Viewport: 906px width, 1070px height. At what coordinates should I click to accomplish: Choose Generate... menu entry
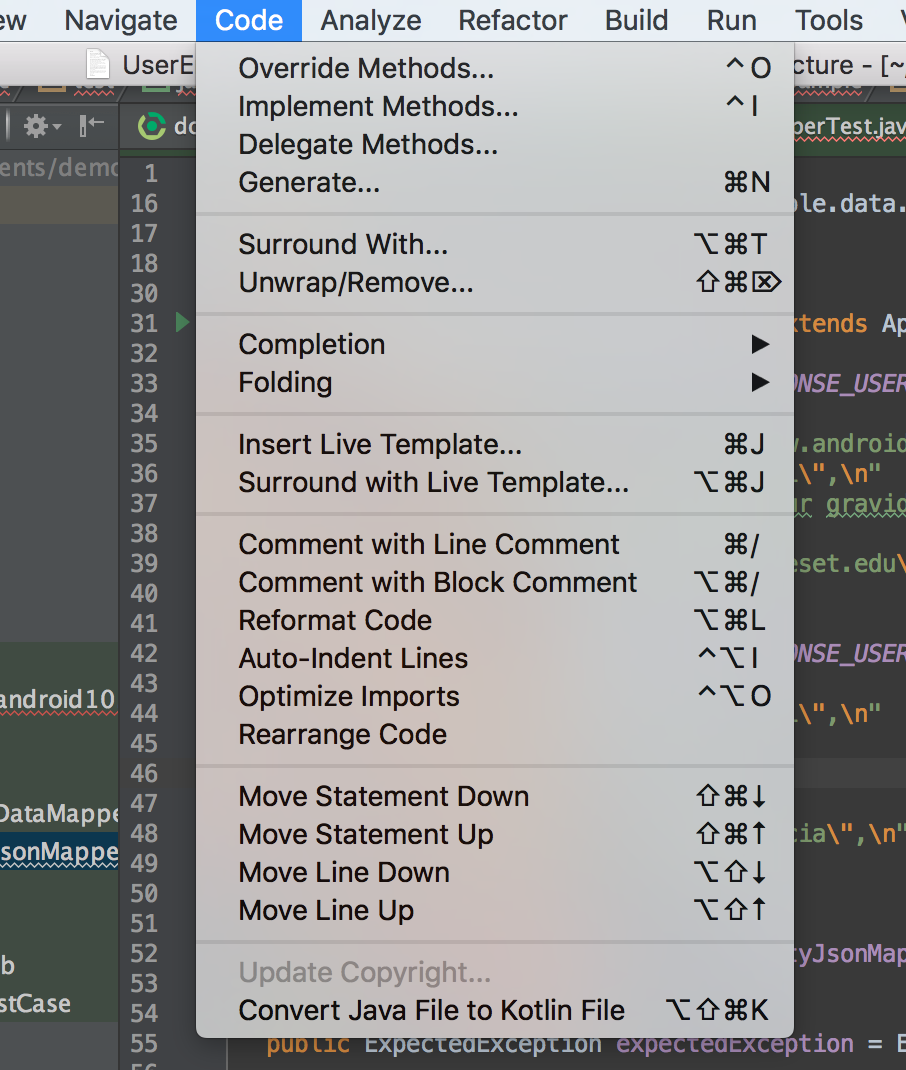pos(309,183)
